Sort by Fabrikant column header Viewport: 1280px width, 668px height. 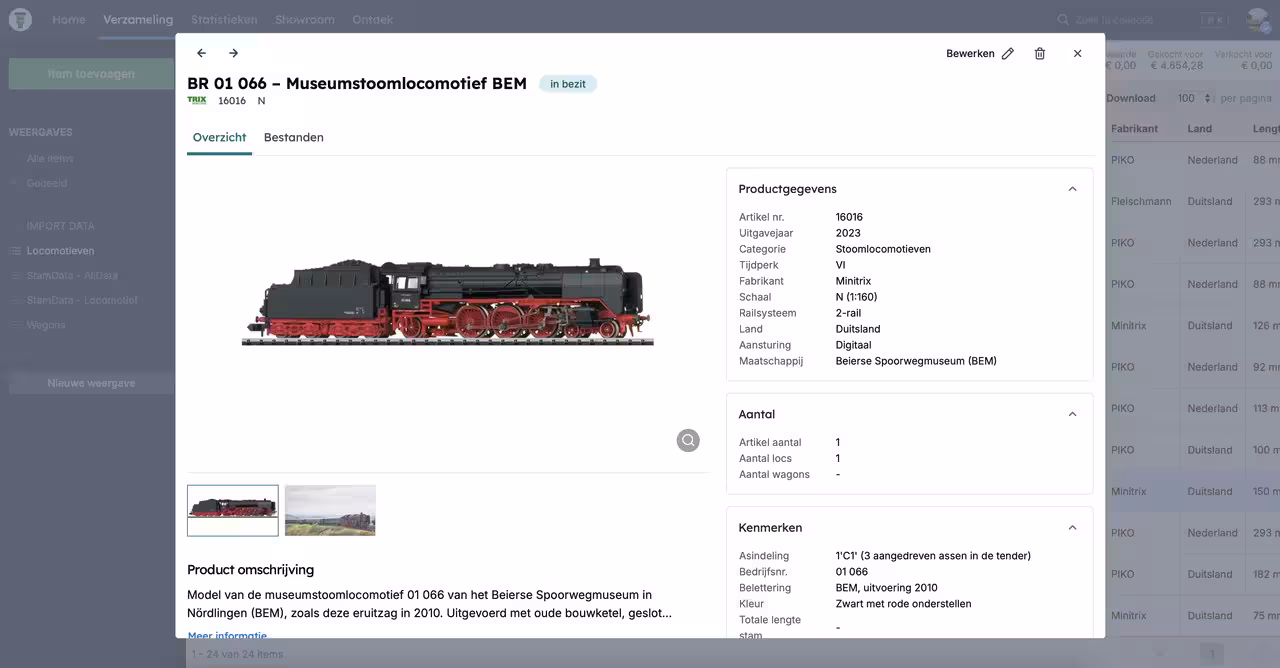pos(1135,129)
